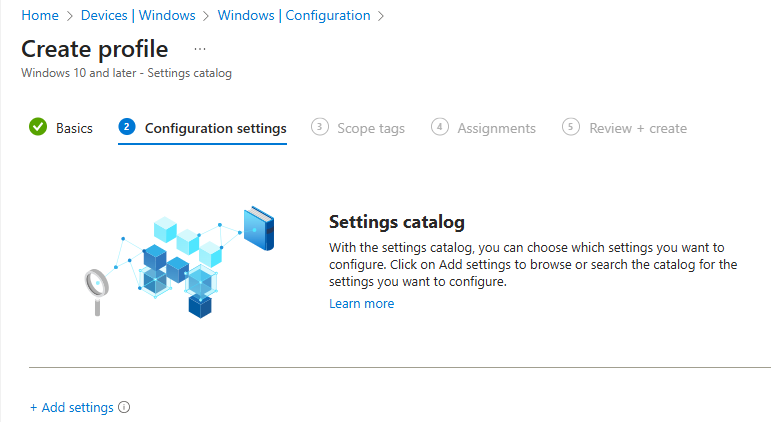This screenshot has height=422, width=778.
Task: Click + Add settings
Action: [72, 408]
